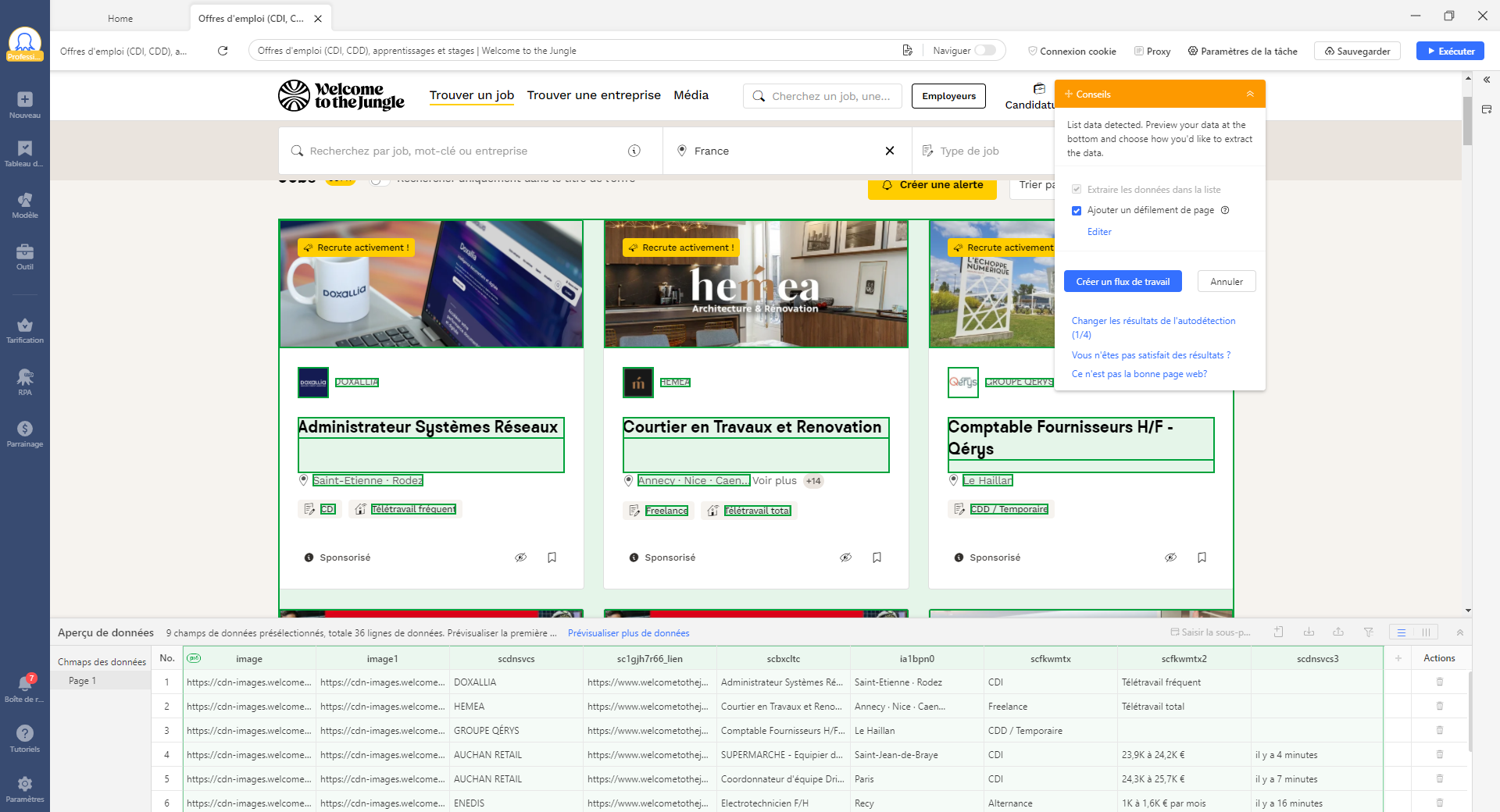The height and width of the screenshot is (812, 1500).
Task: Uncheck Ajouter un défilement de page
Action: [x=1077, y=211]
